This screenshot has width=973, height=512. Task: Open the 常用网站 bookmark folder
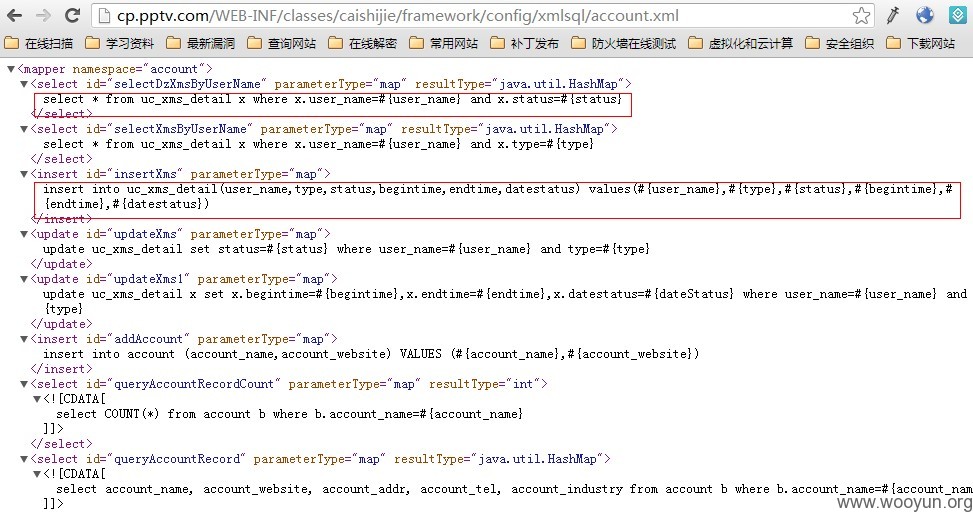(x=444, y=43)
